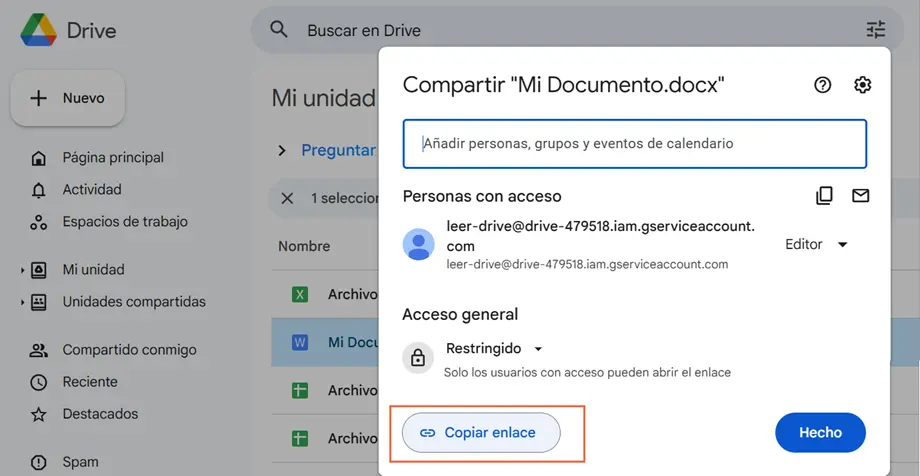Screen dimensions: 920x476
Task: Click the Página principal home icon
Action: coord(38,158)
